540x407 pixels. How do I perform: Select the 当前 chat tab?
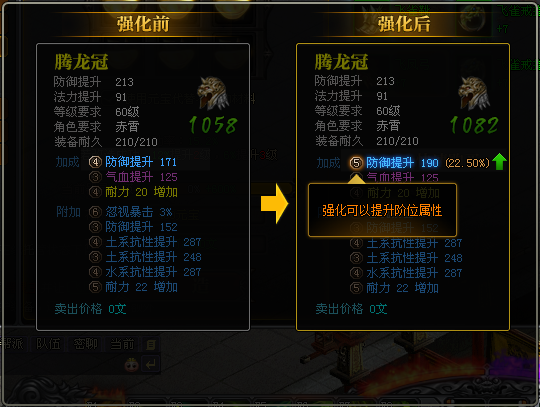122,344
